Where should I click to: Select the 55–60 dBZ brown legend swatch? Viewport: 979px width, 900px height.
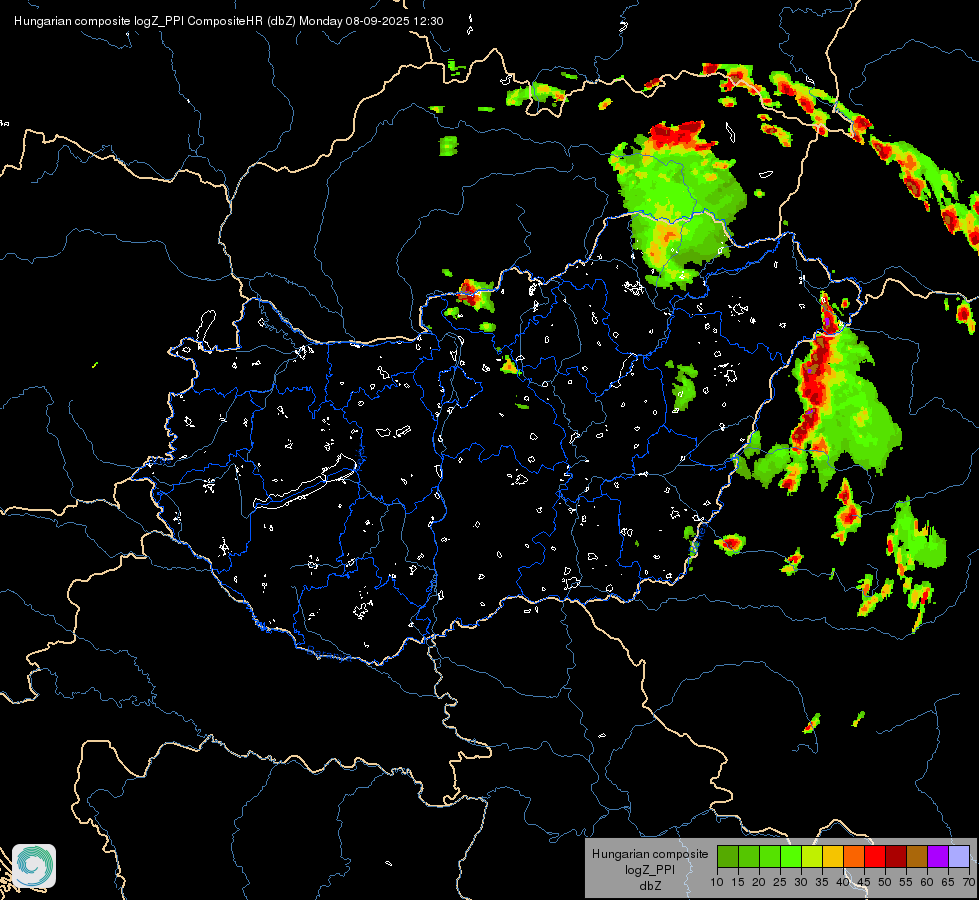pos(917,856)
